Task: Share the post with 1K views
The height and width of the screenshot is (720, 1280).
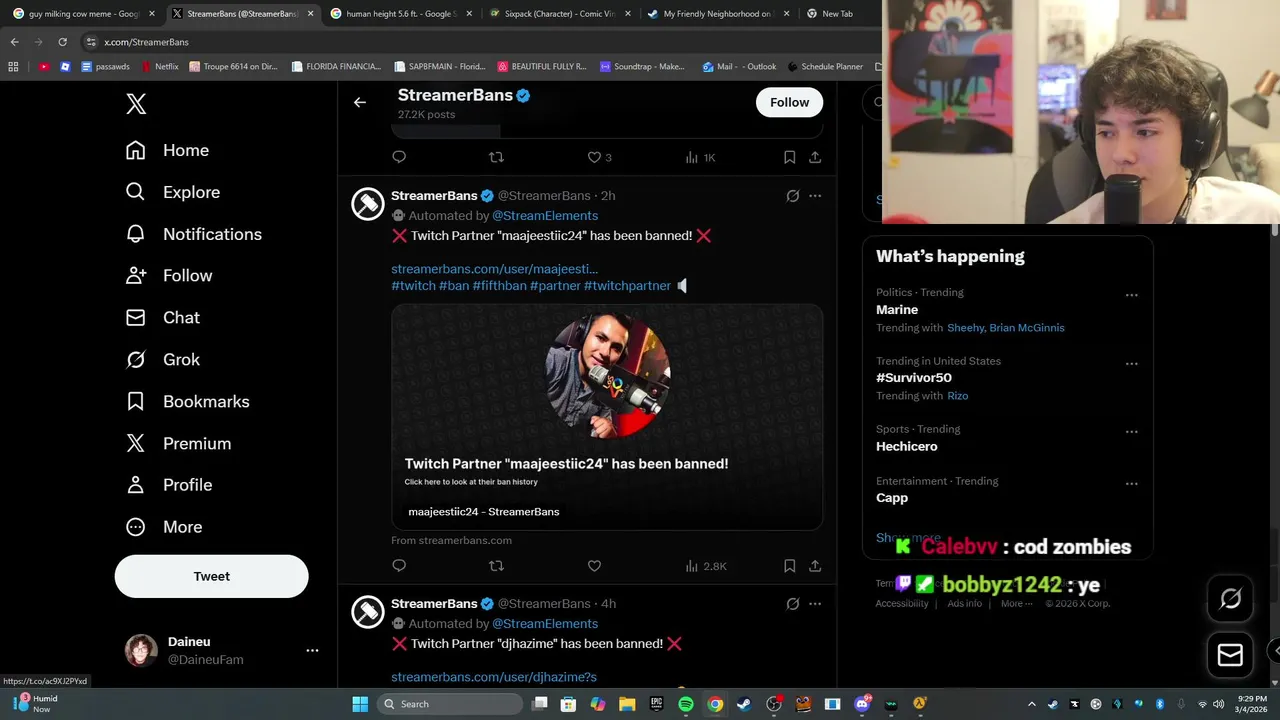Action: [815, 157]
